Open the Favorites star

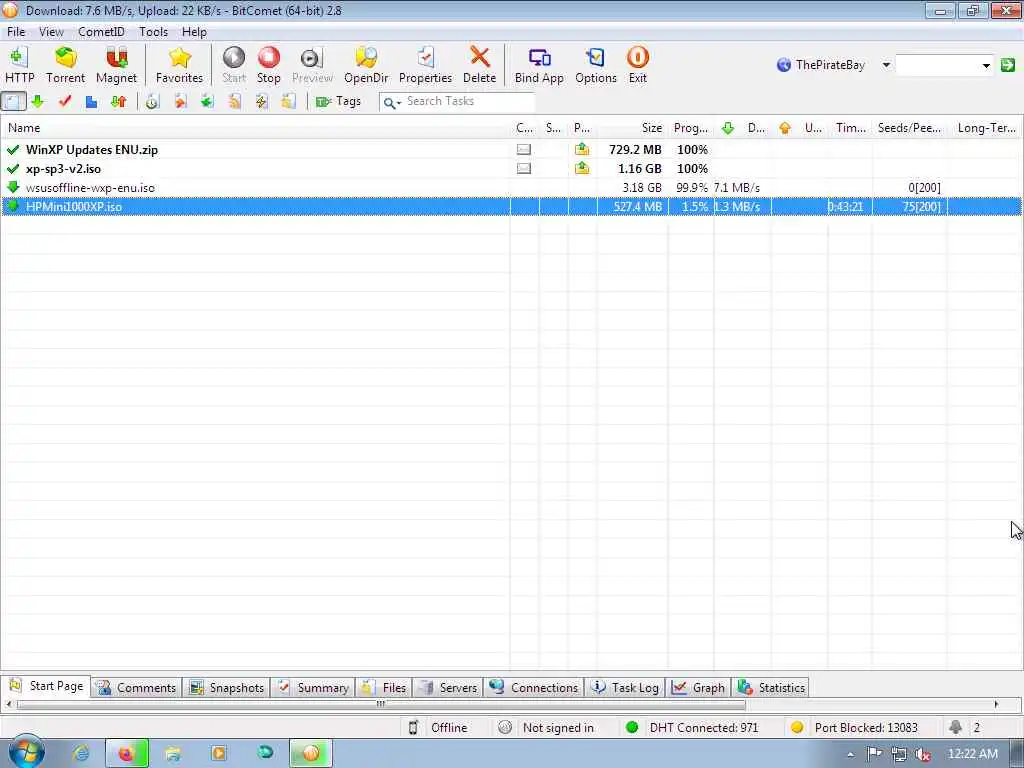point(180,65)
